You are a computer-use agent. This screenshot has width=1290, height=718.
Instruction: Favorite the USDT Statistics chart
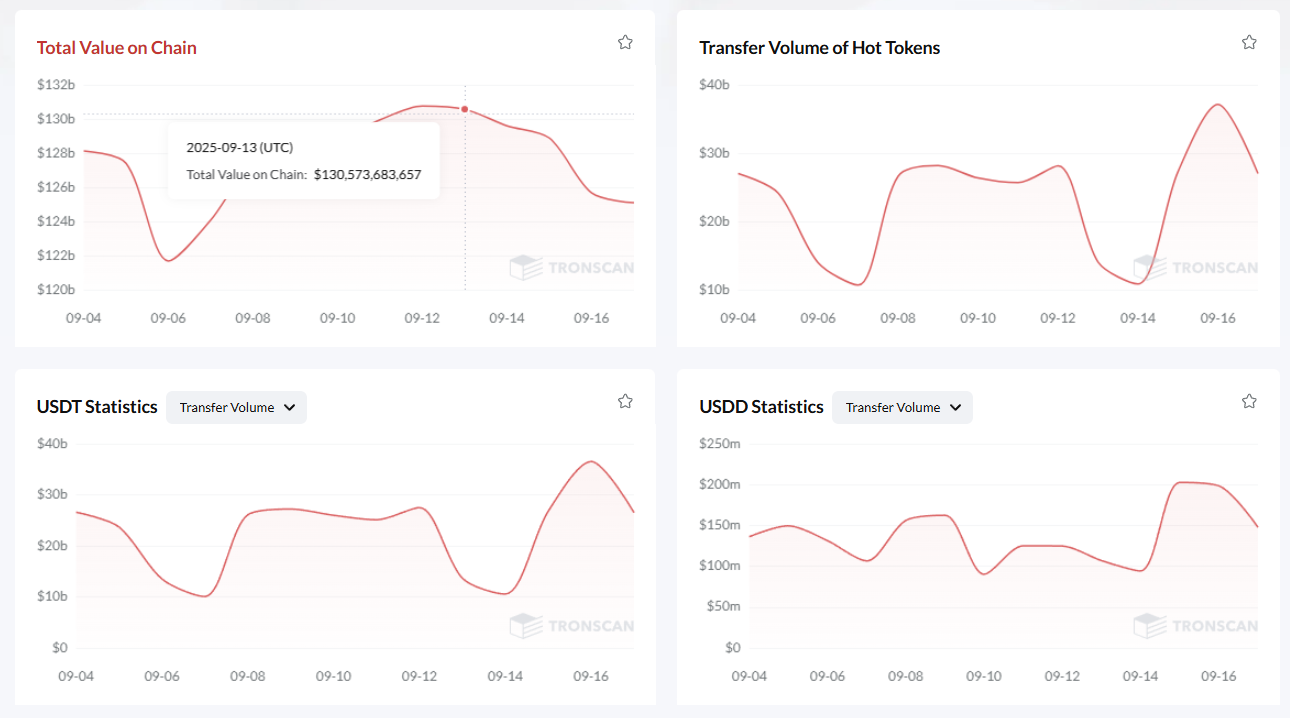[x=625, y=401]
